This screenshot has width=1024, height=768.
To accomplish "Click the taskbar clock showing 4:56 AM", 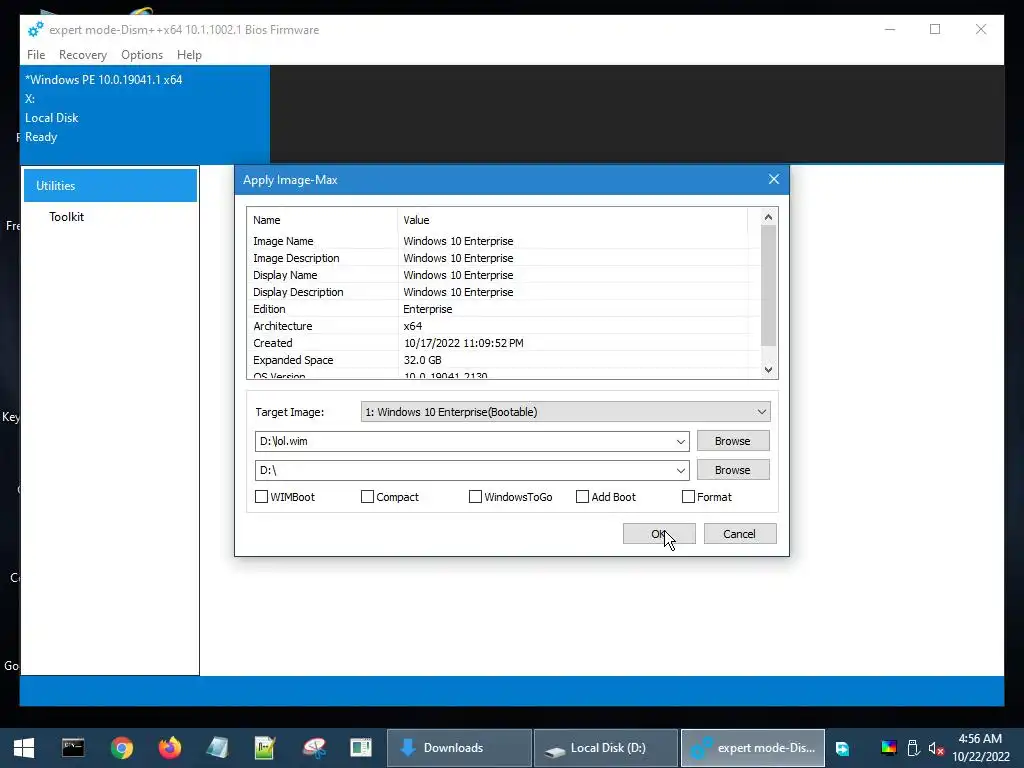I will [x=980, y=748].
